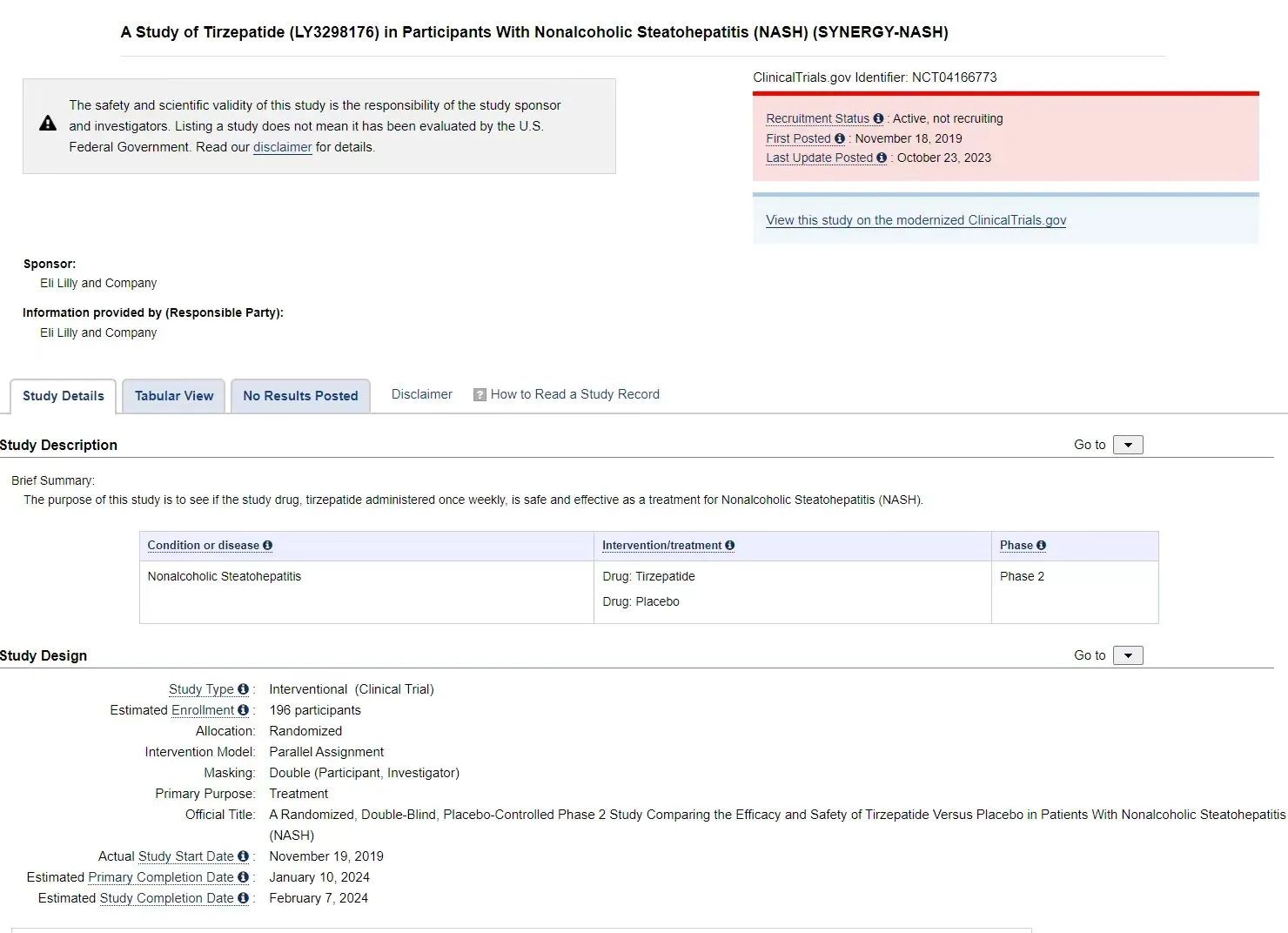This screenshot has width=1288, height=933.
Task: Click info icon beside Recruitment Status
Action: click(x=878, y=118)
